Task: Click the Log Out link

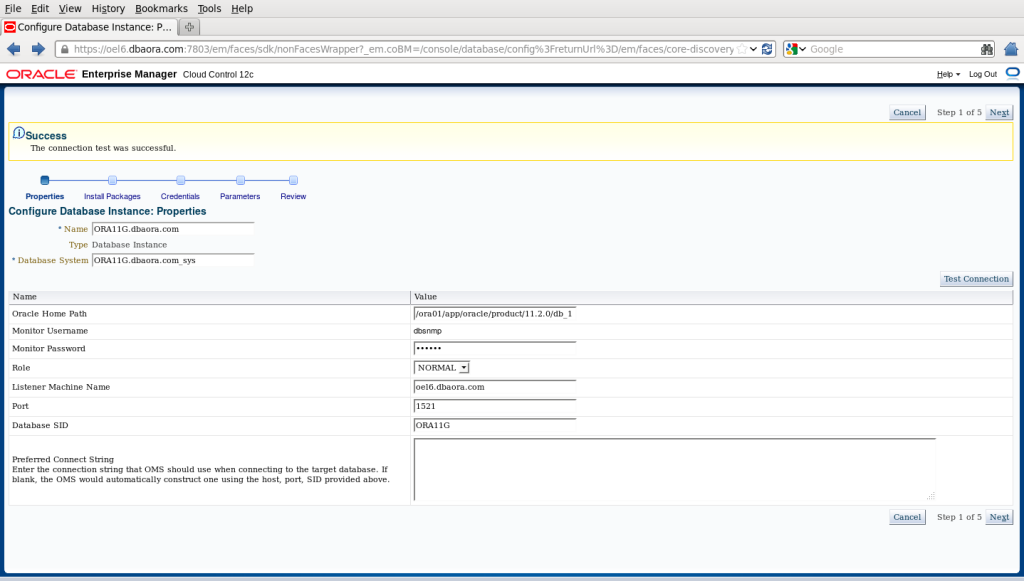Action: click(983, 74)
